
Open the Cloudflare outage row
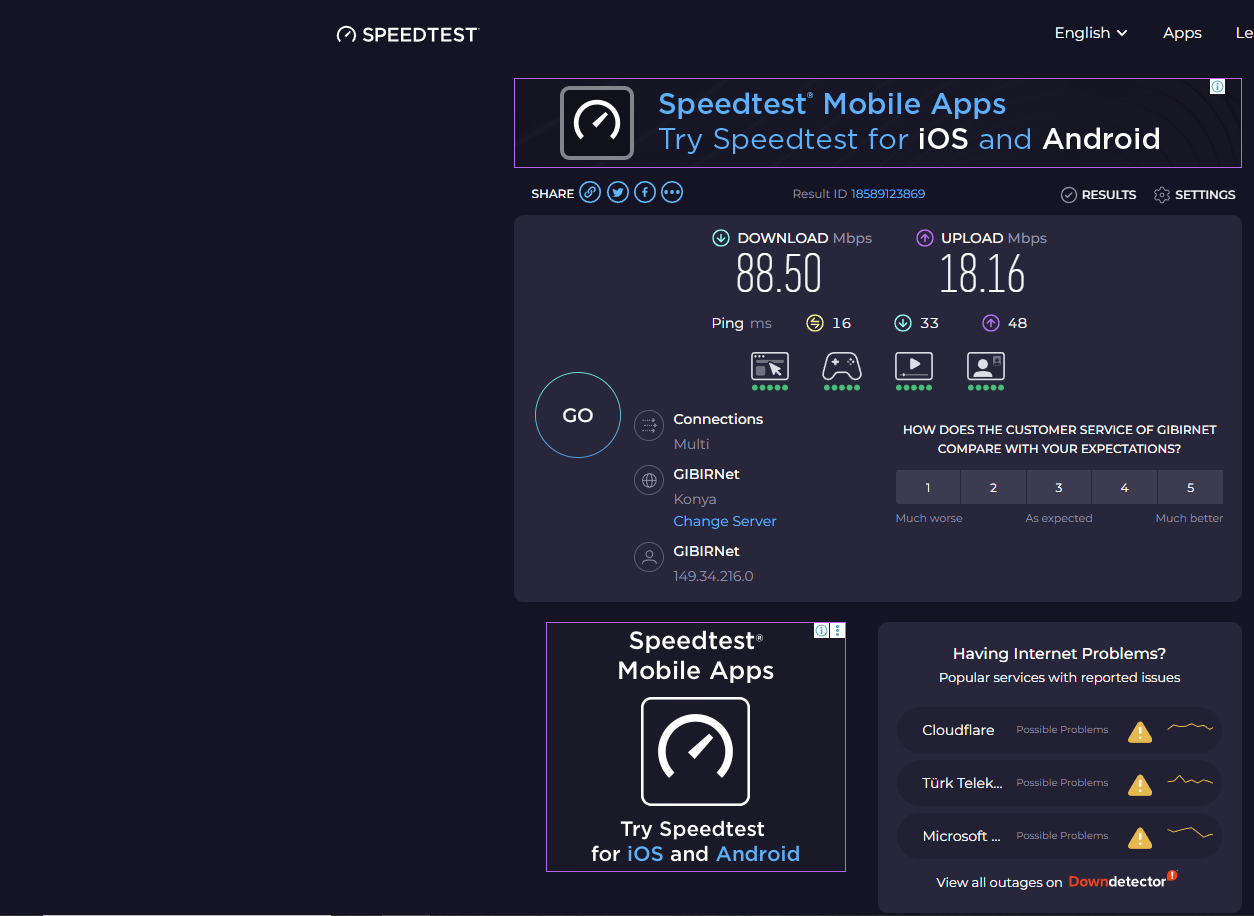(x=1060, y=731)
